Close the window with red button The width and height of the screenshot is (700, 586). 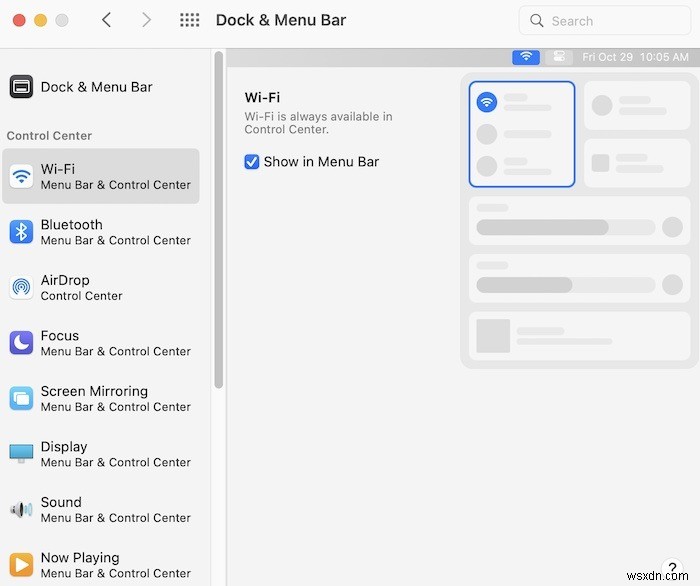click(19, 20)
